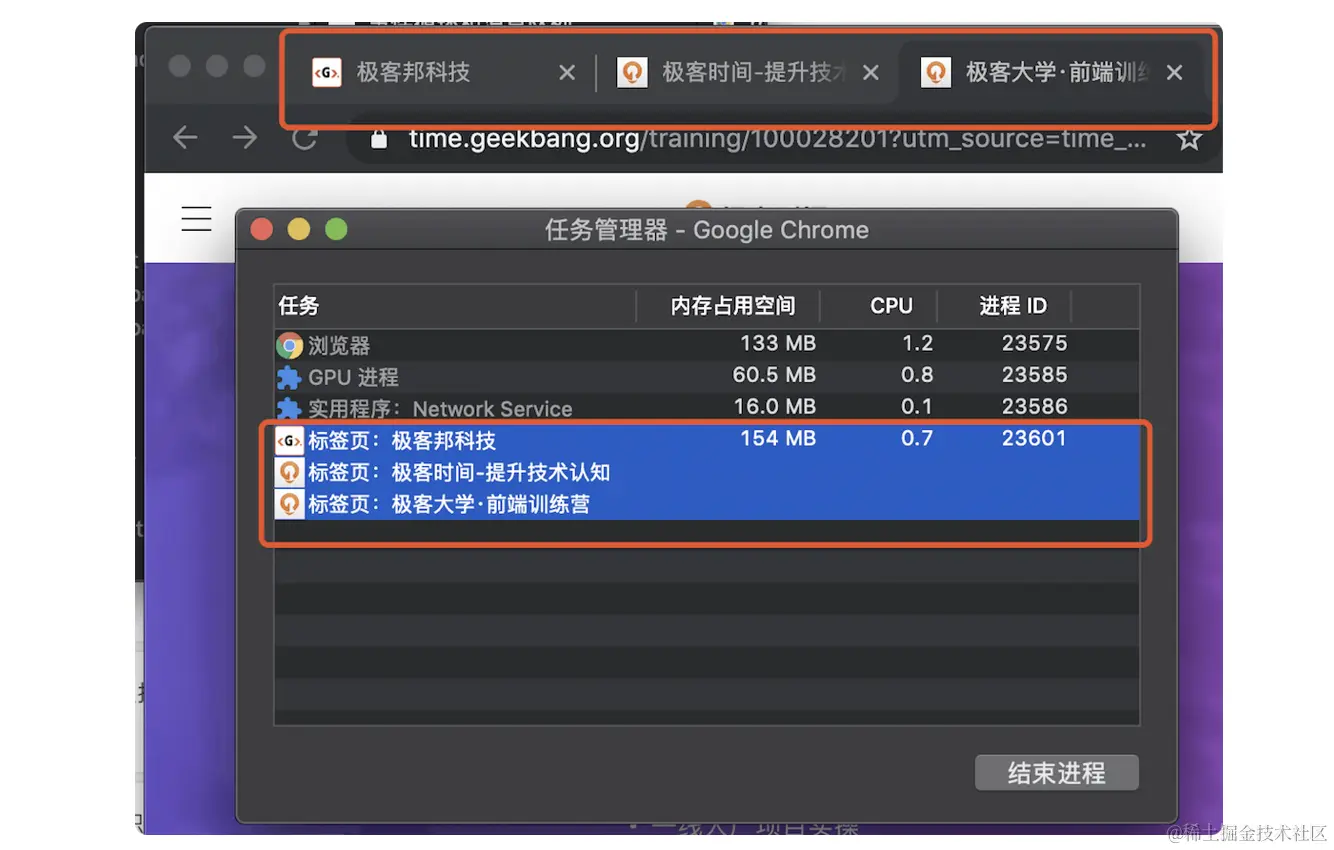
Task: Click the browser back arrow
Action: pyautogui.click(x=185, y=138)
